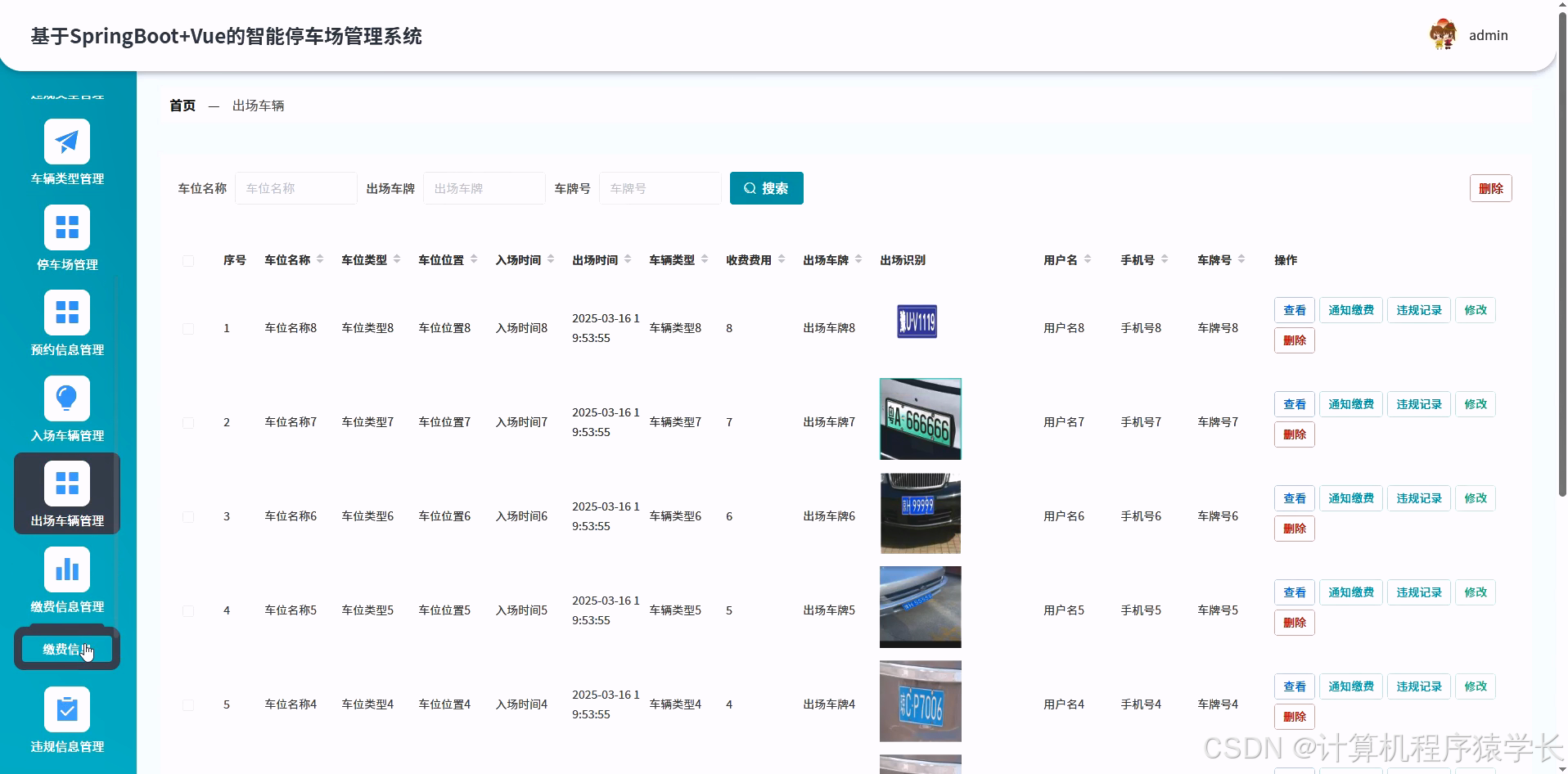The width and height of the screenshot is (1568, 774).
Task: Sort by 手机号 column arrows
Action: click(1165, 259)
